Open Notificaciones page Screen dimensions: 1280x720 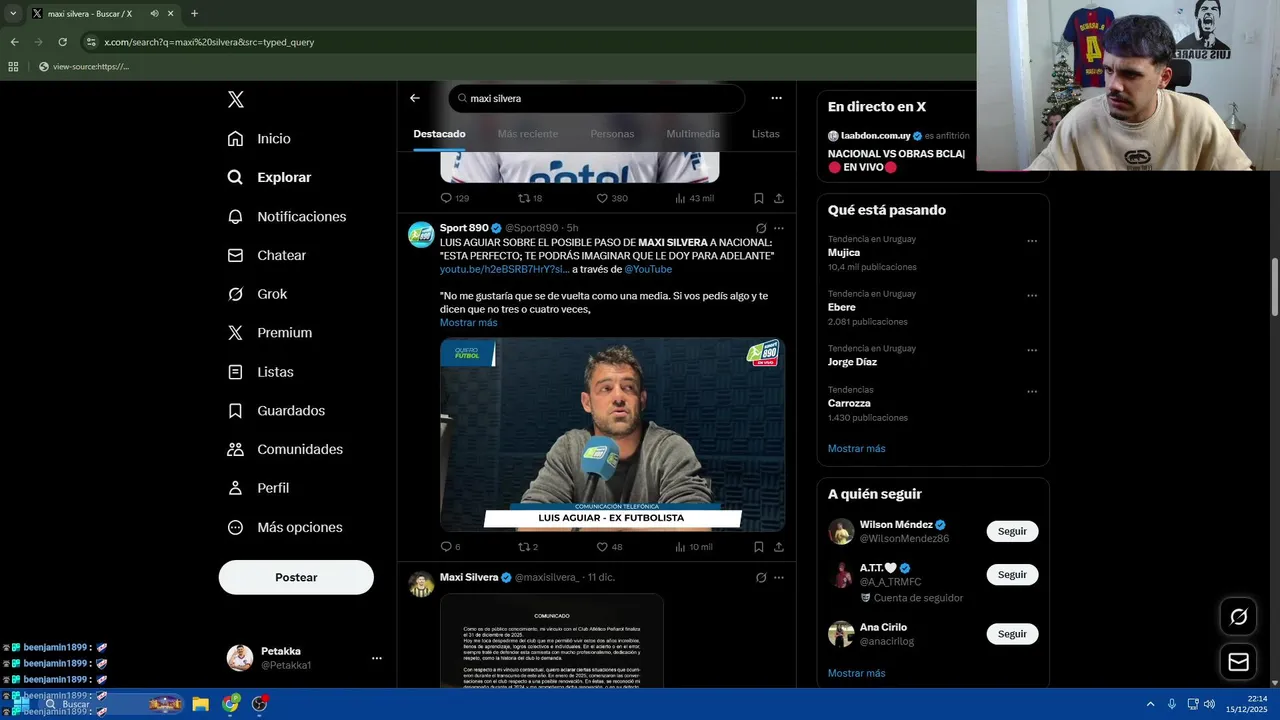click(x=286, y=216)
